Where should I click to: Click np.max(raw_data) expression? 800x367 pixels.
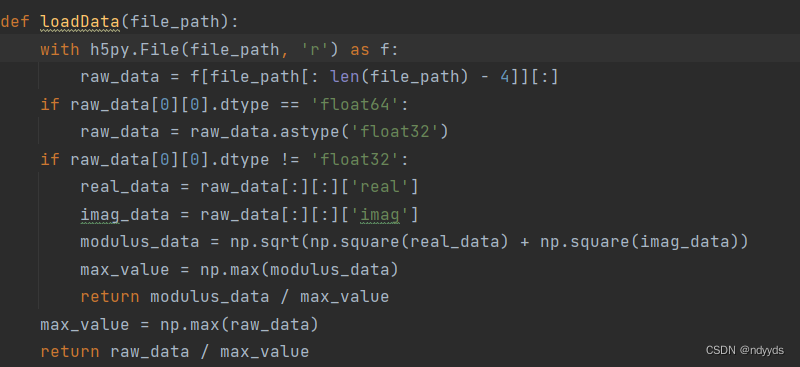pos(239,325)
